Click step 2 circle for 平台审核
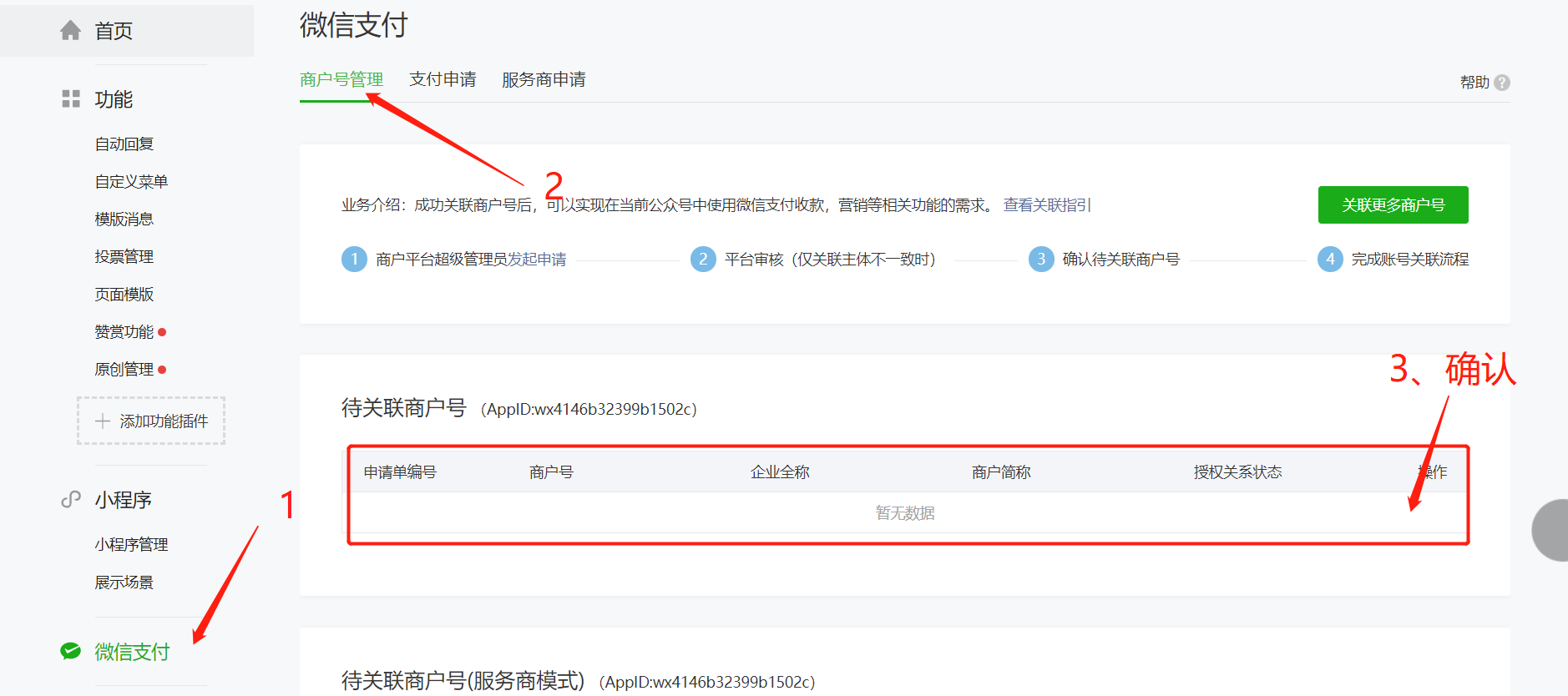Viewport: 1568px width, 696px height. (x=703, y=260)
